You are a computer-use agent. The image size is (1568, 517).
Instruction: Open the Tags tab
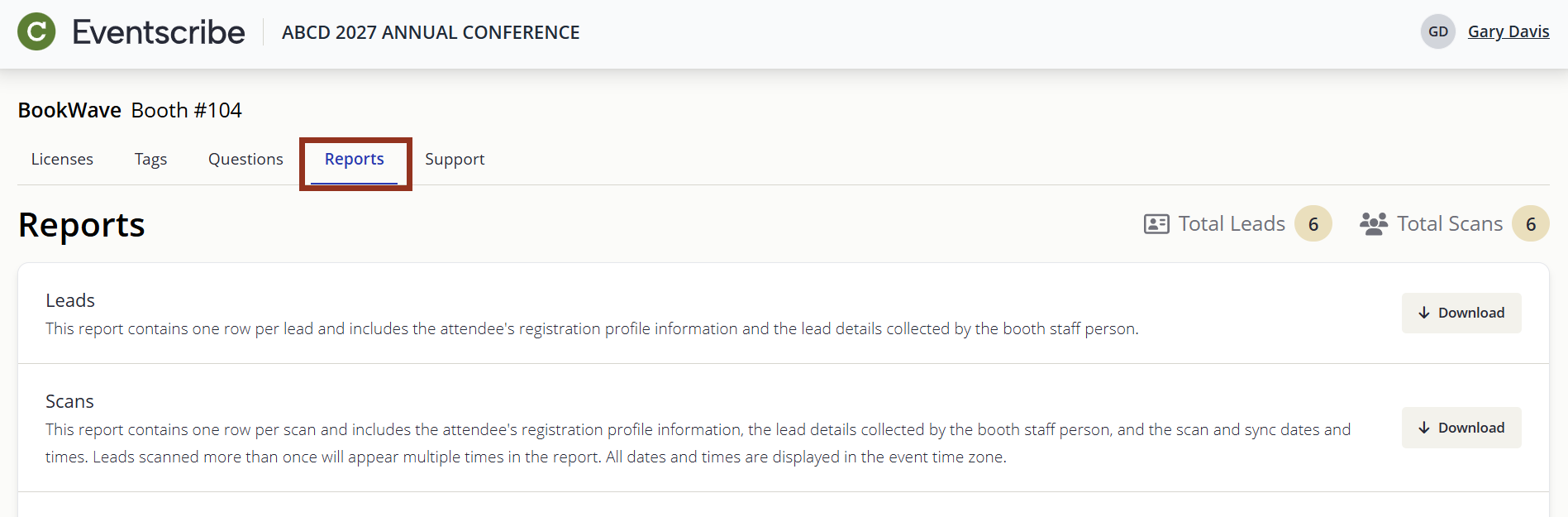(x=150, y=159)
